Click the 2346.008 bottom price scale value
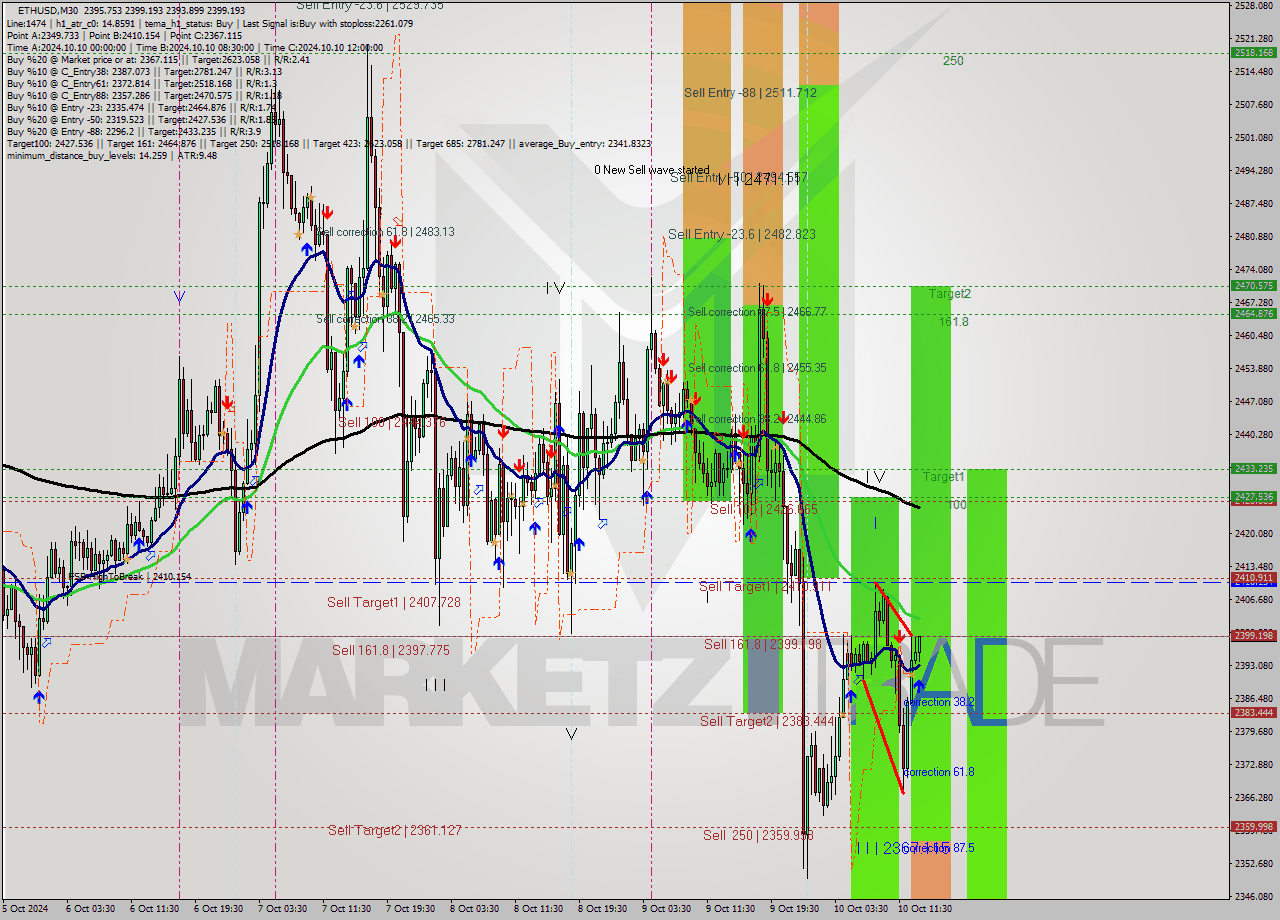Viewport: 1280px width, 920px height. click(1253, 897)
